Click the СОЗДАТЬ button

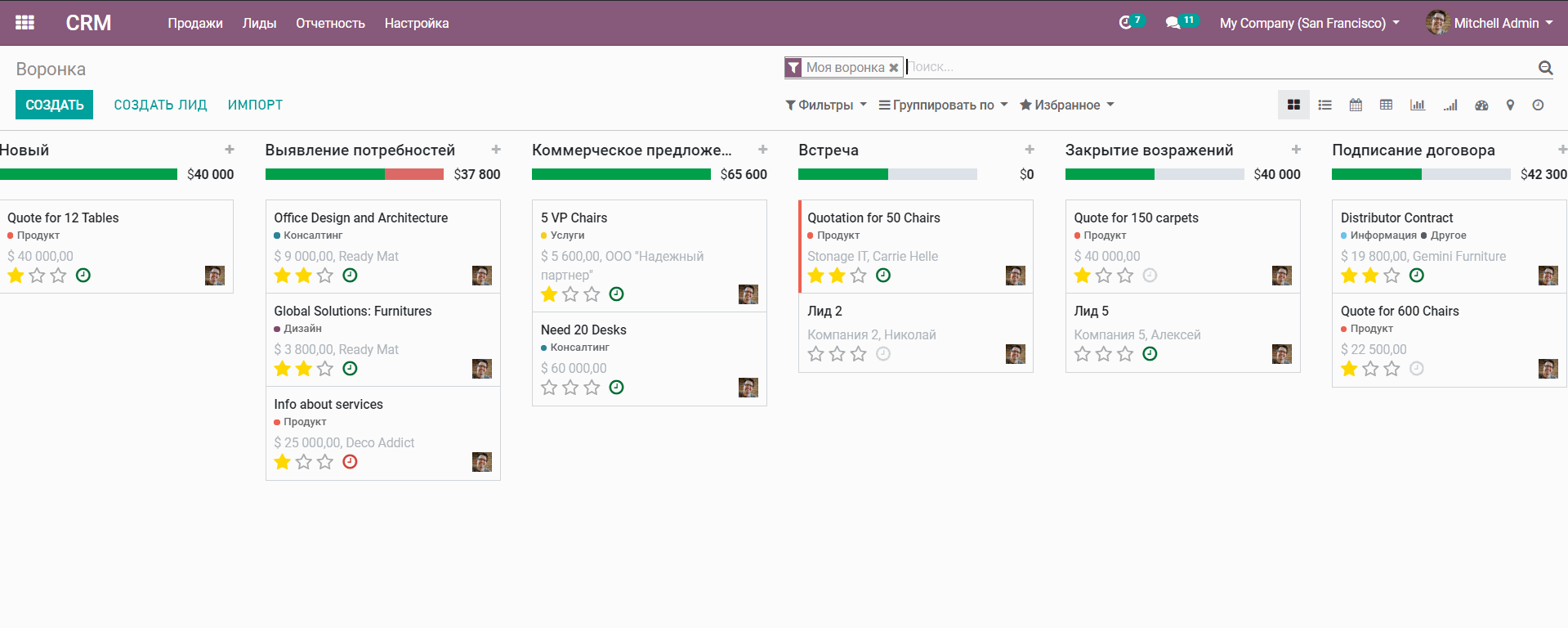click(54, 105)
